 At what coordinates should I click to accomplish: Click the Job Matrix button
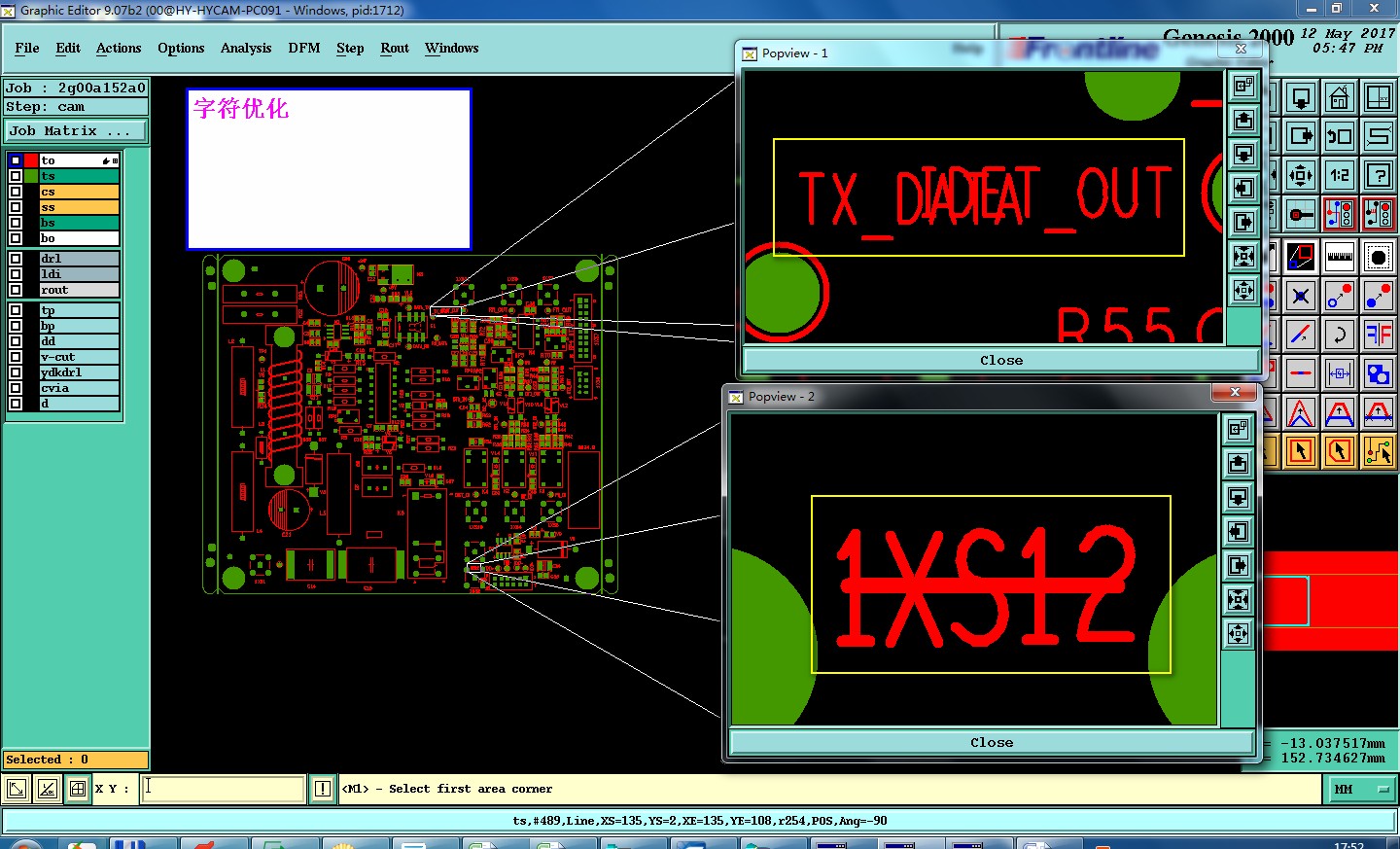pos(76,130)
